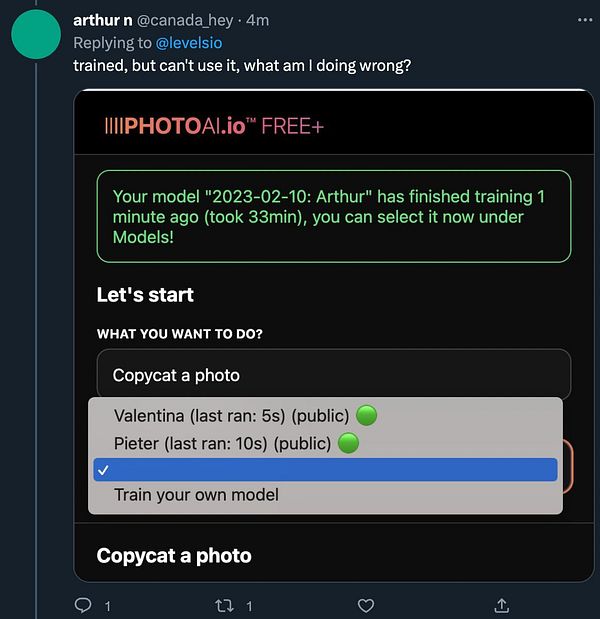Viewport: 600px width, 619px height.
Task: Click the retweet arrows icon
Action: pyautogui.click(x=225, y=605)
